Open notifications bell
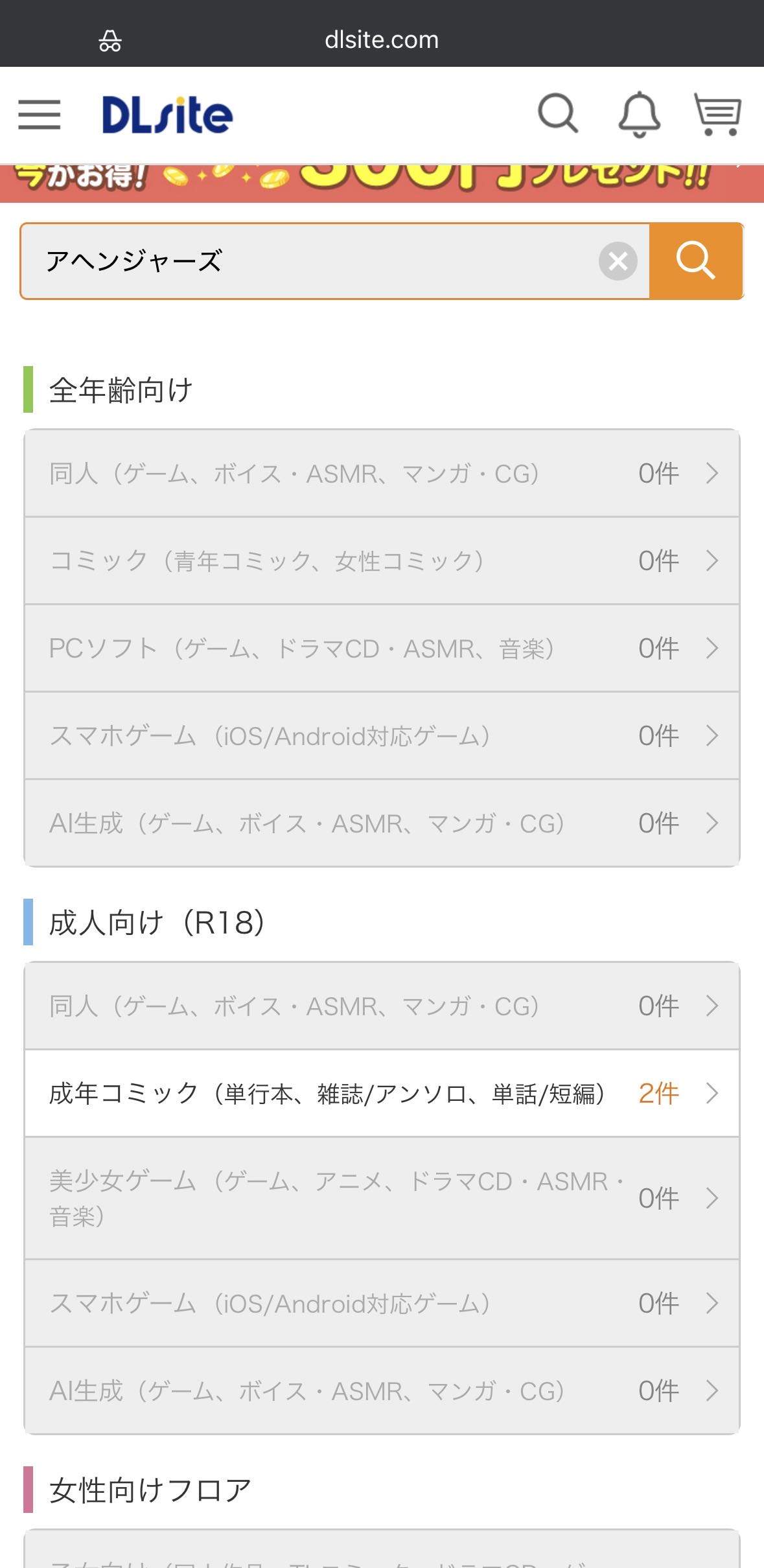 (639, 115)
